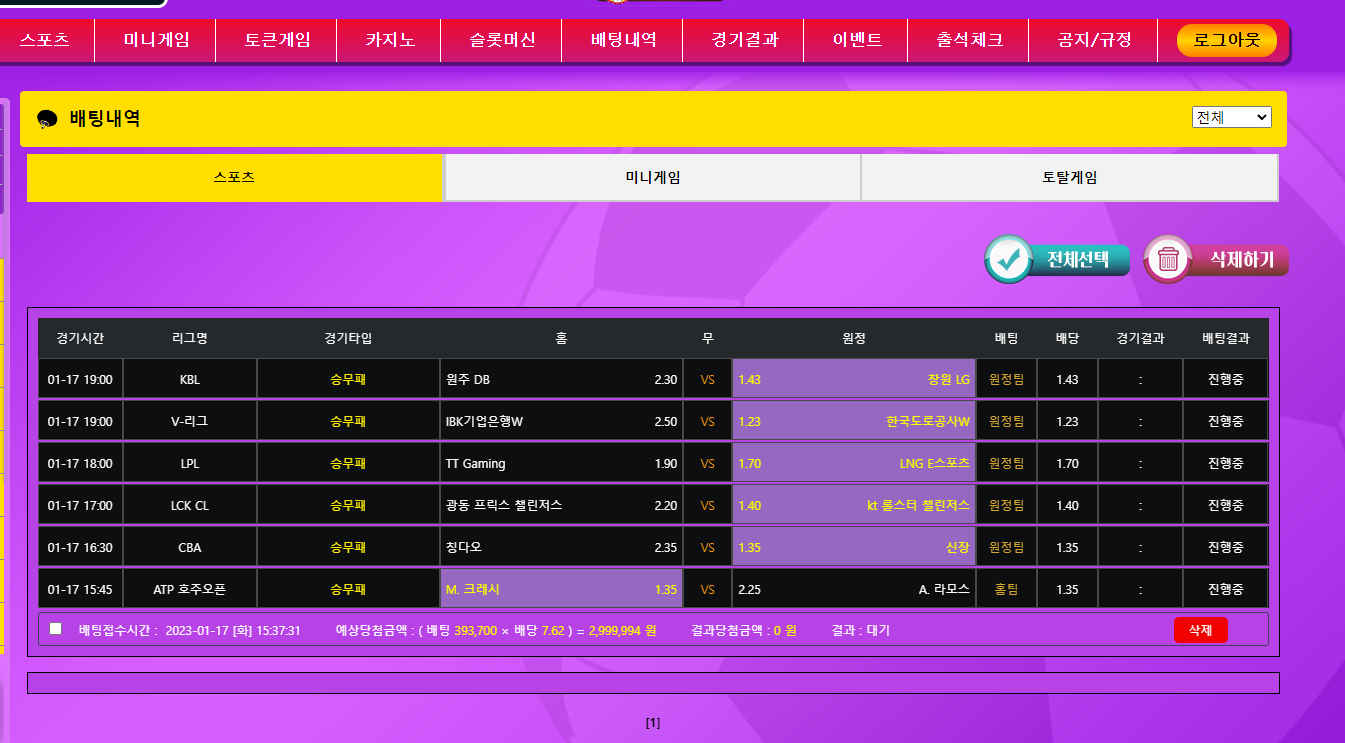This screenshot has width=1345, height=743.
Task: Open 공지/규정 menu item
Action: (x=1094, y=41)
